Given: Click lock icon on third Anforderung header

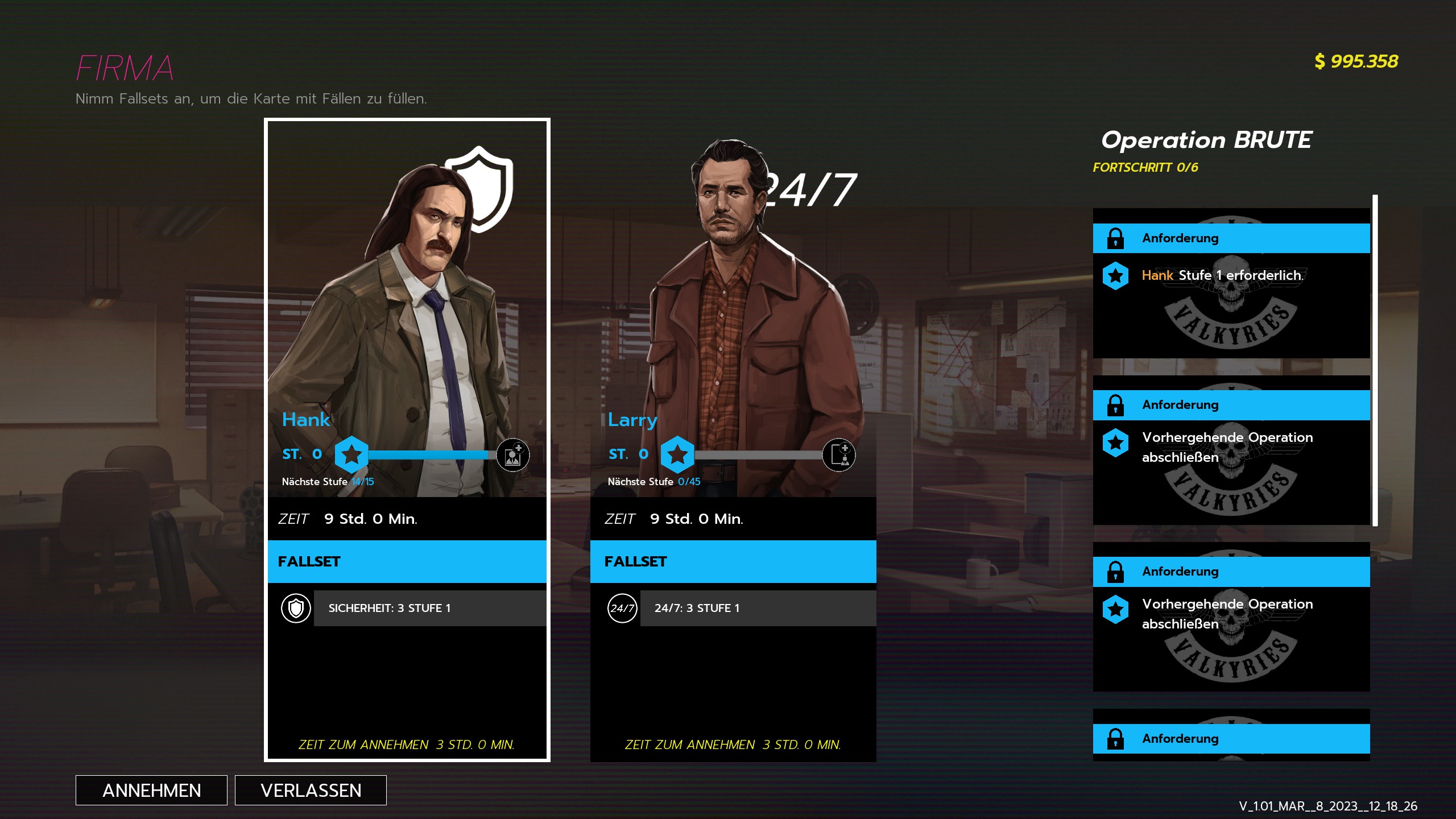Looking at the screenshot, I should pos(1115,572).
